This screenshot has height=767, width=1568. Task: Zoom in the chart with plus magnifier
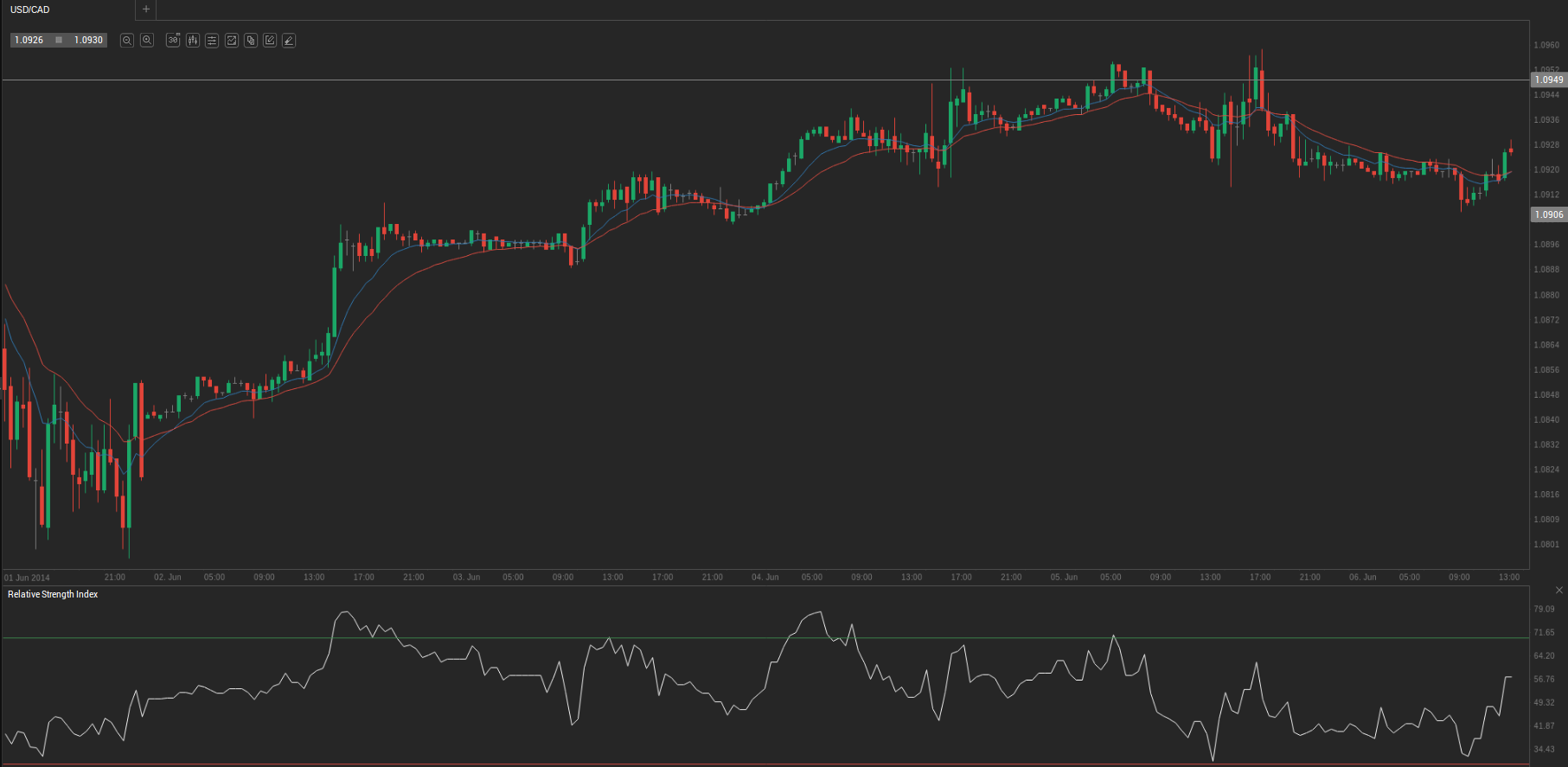click(x=147, y=41)
